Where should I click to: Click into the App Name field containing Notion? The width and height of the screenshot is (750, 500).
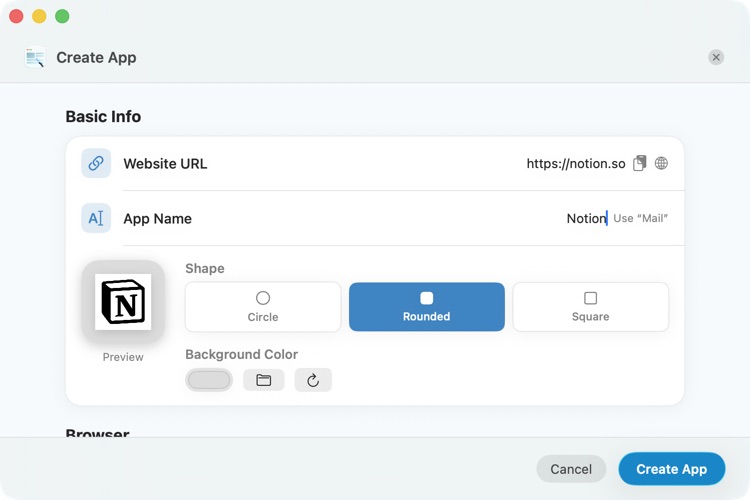(x=586, y=218)
